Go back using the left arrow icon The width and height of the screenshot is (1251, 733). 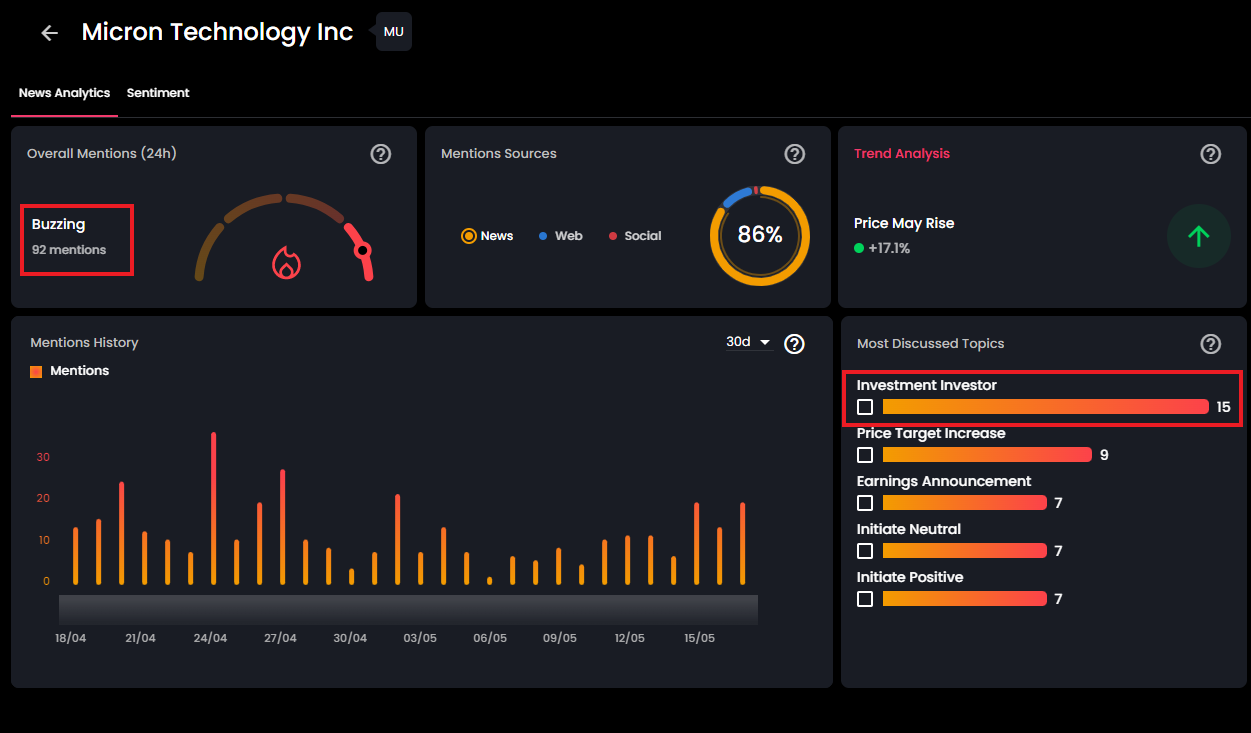tap(49, 33)
